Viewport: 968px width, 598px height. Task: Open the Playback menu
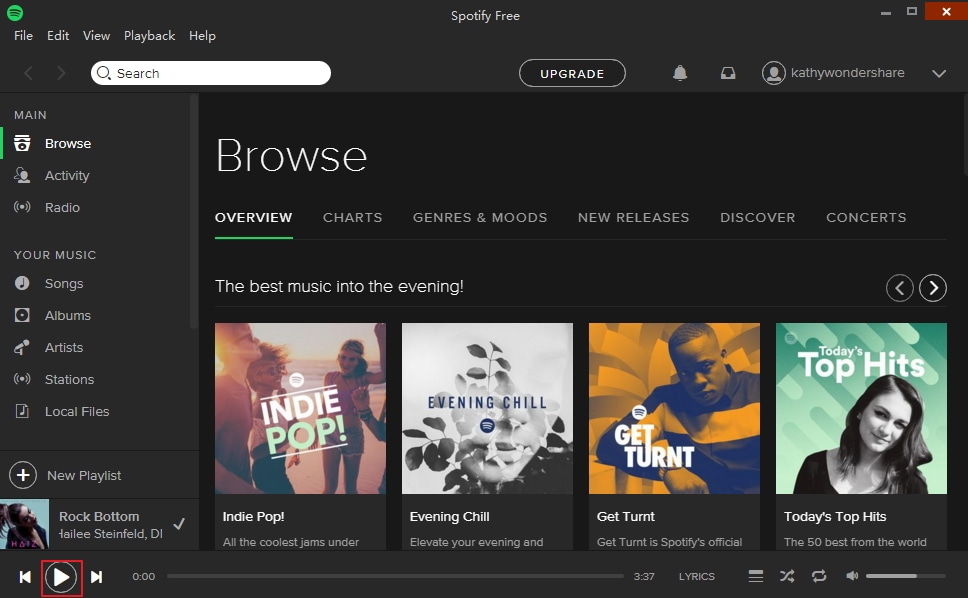coord(149,36)
